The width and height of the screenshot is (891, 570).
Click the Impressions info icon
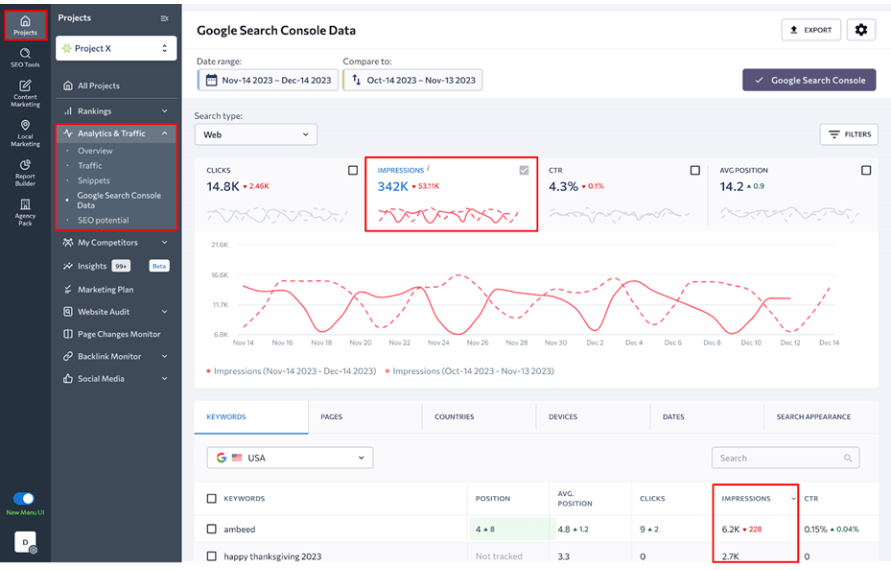[428, 168]
